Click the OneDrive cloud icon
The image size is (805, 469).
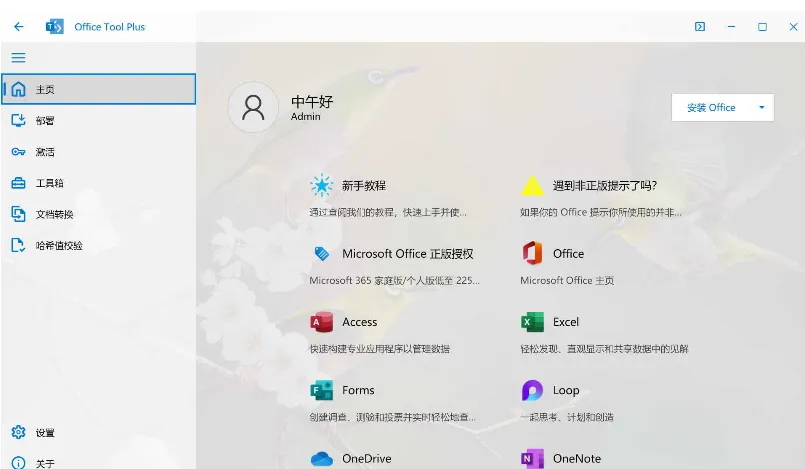point(322,458)
